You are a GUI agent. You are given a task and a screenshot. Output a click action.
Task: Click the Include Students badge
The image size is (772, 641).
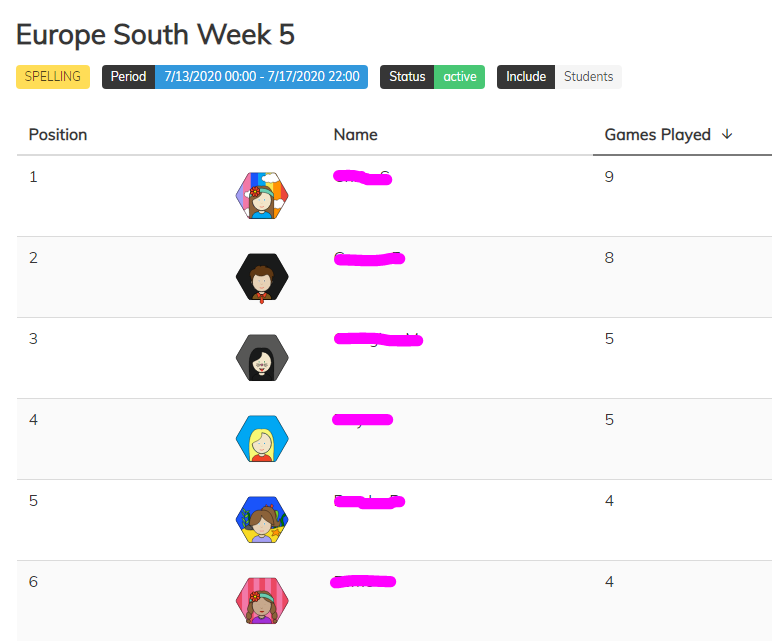(x=587, y=77)
